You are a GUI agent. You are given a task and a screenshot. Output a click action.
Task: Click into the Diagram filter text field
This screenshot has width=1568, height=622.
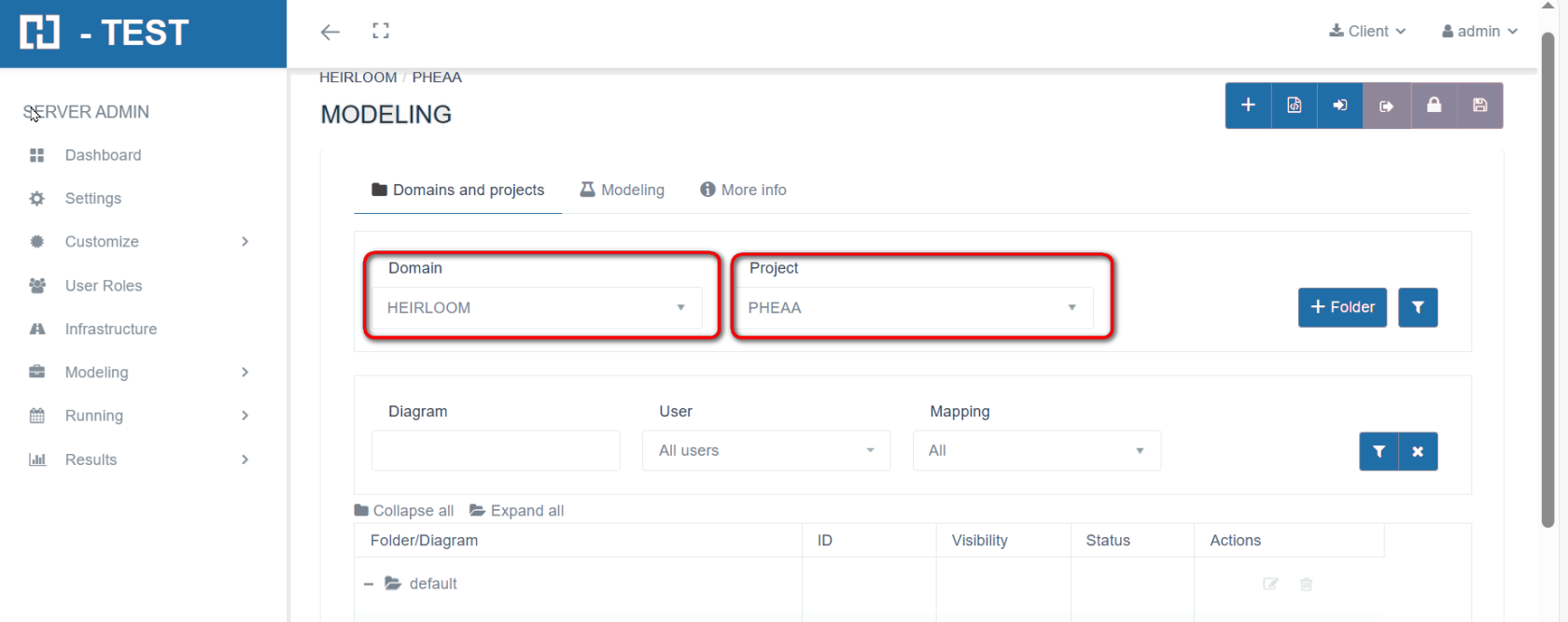(x=496, y=450)
